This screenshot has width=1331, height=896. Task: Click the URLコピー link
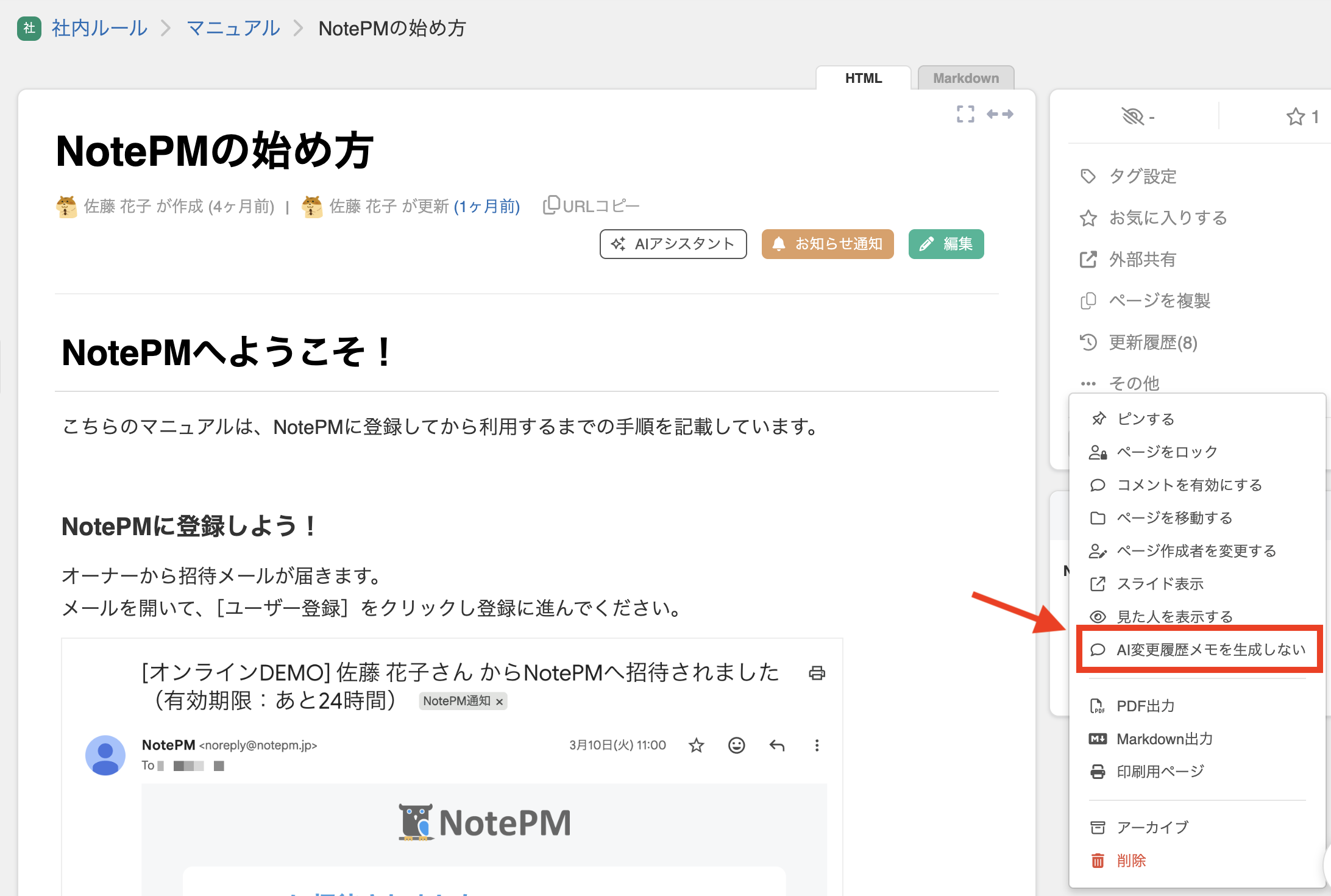(x=591, y=206)
